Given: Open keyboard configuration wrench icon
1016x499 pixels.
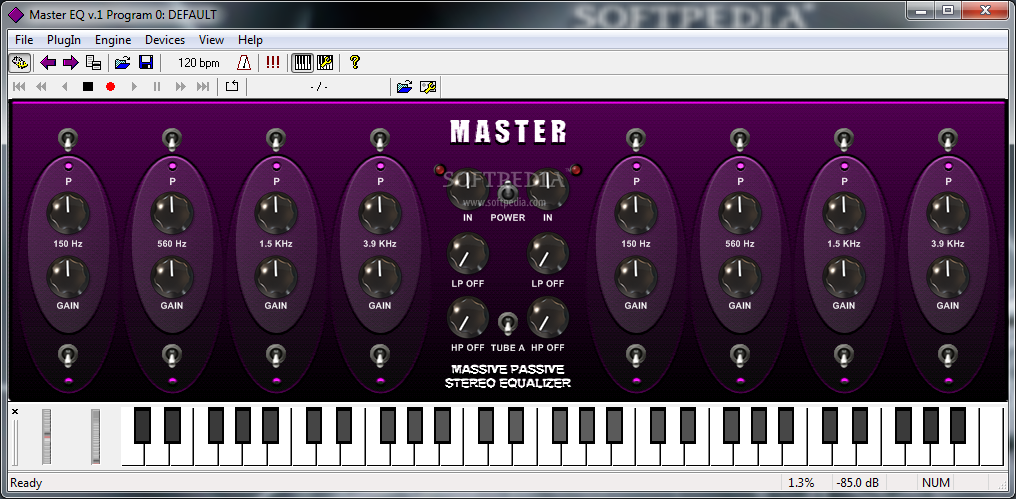Looking at the screenshot, I should (x=325, y=63).
